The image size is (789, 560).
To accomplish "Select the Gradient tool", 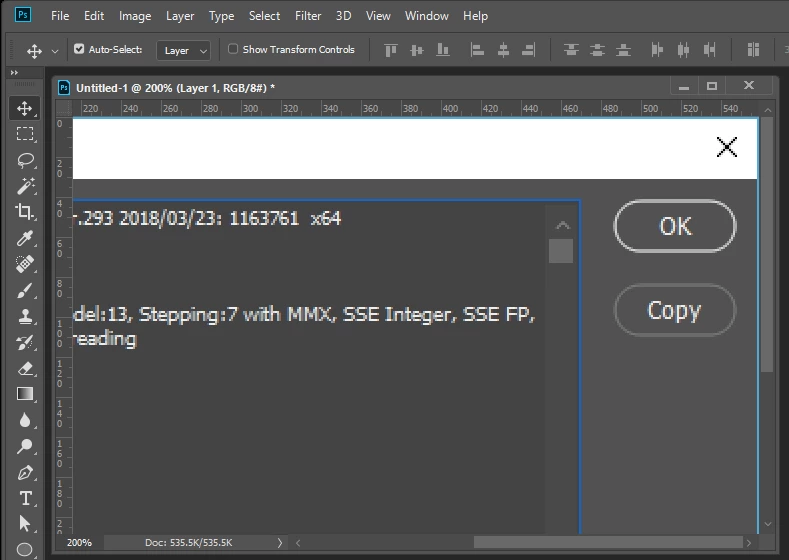I will (x=25, y=394).
